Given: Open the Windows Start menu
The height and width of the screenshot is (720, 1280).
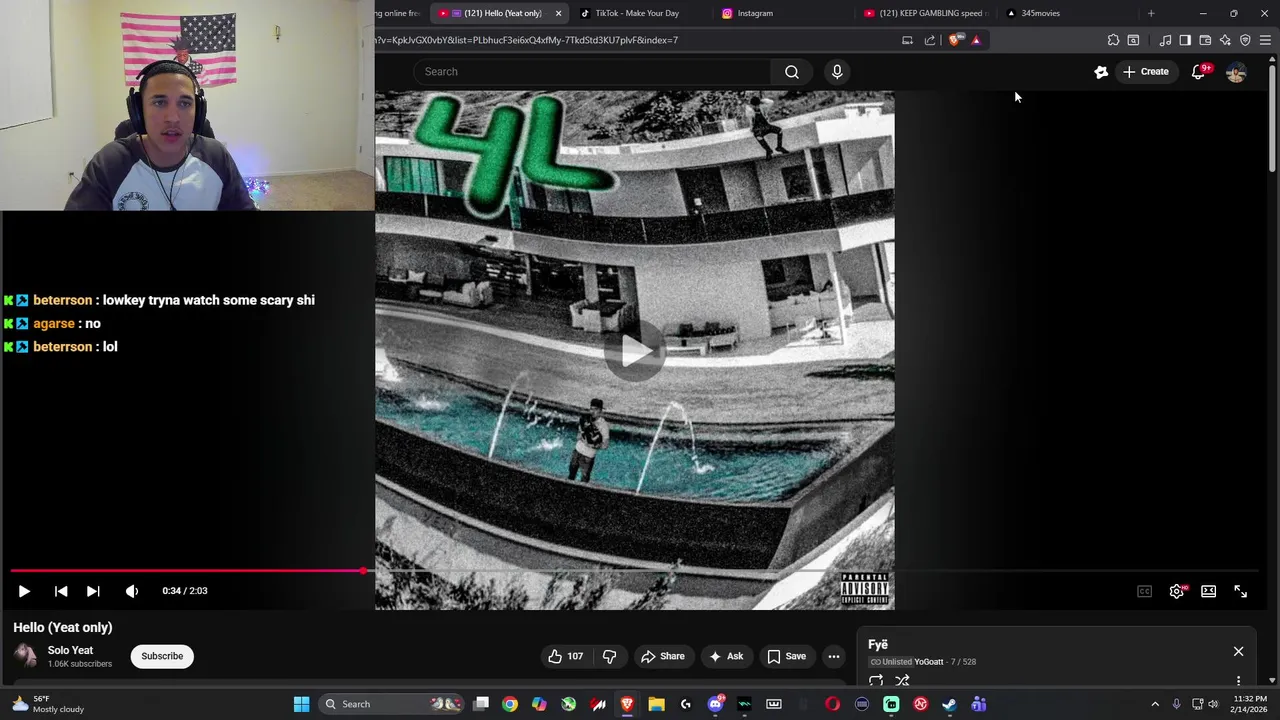Looking at the screenshot, I should point(301,704).
